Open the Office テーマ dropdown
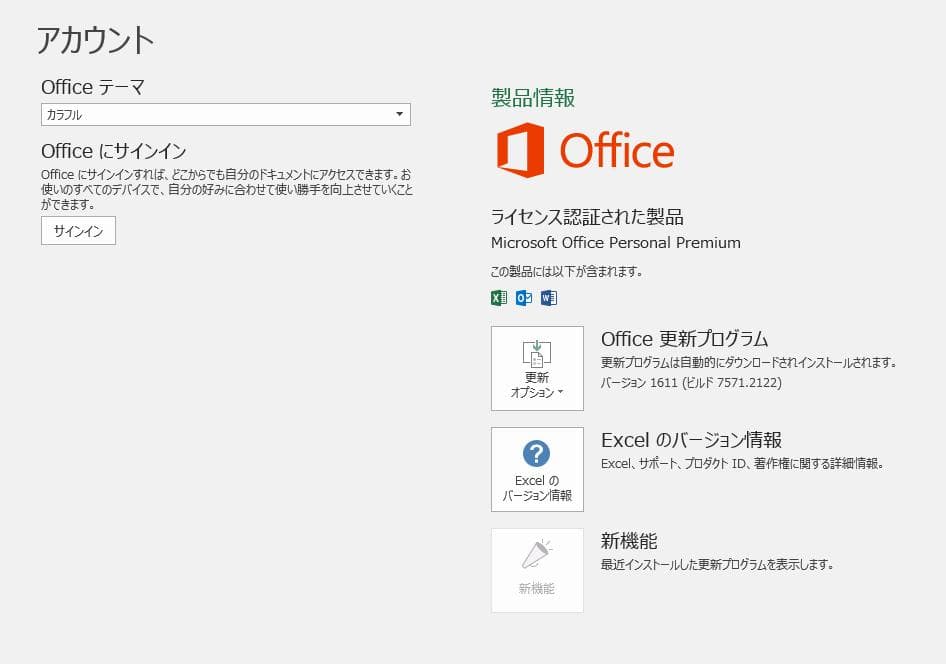Screen dimensions: 946x664 (x=399, y=114)
